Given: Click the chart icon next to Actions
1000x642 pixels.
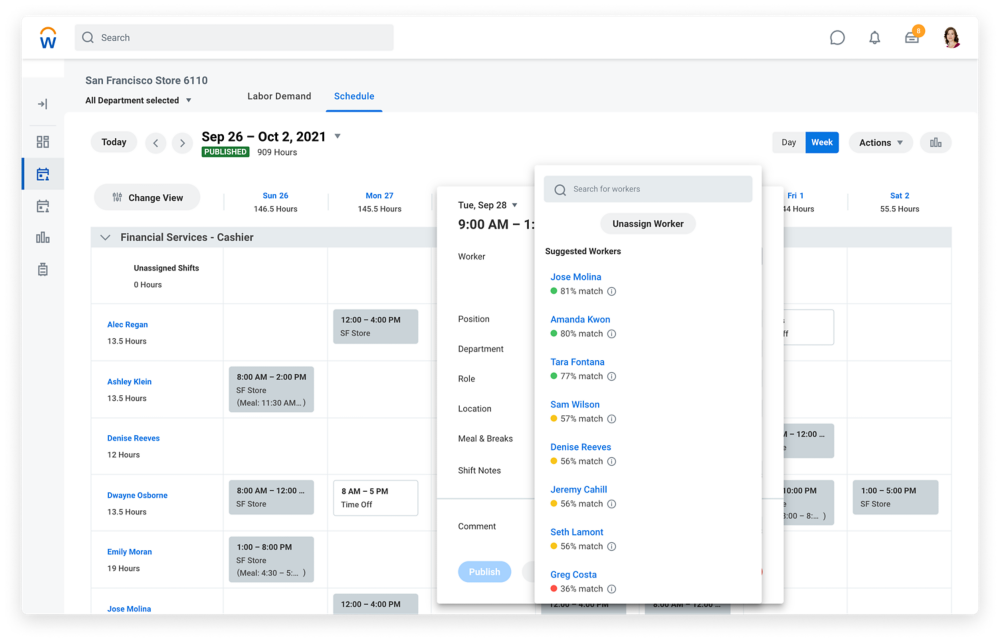Looking at the screenshot, I should click(936, 143).
